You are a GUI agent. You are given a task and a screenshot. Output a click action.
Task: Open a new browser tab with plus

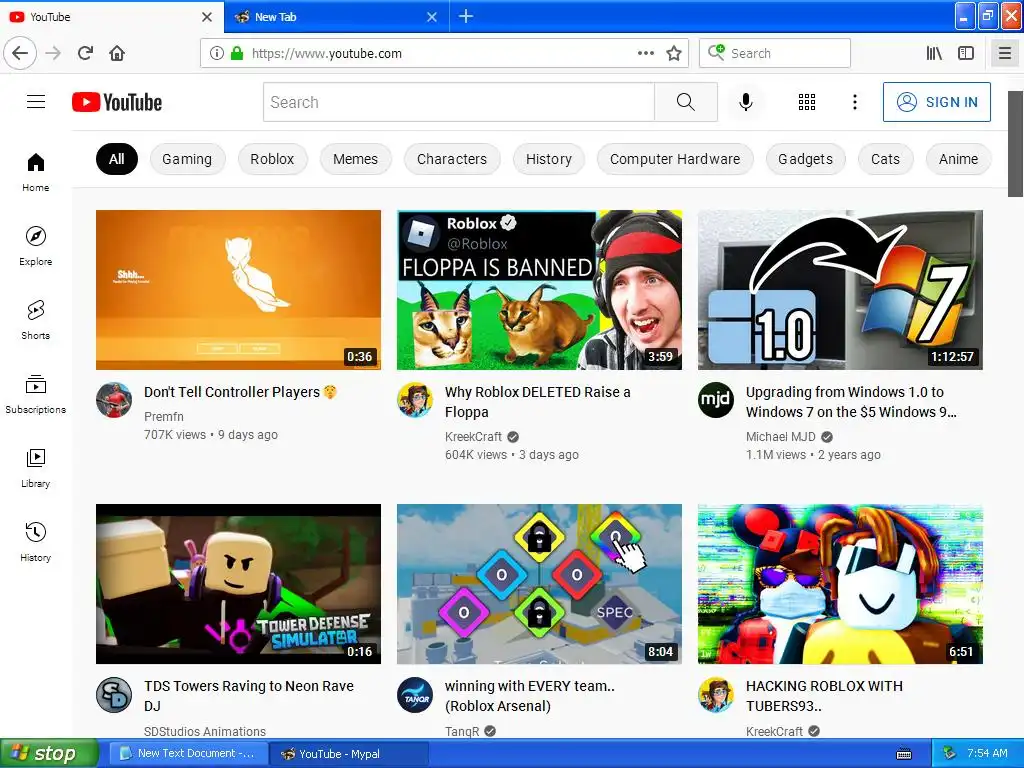click(466, 16)
